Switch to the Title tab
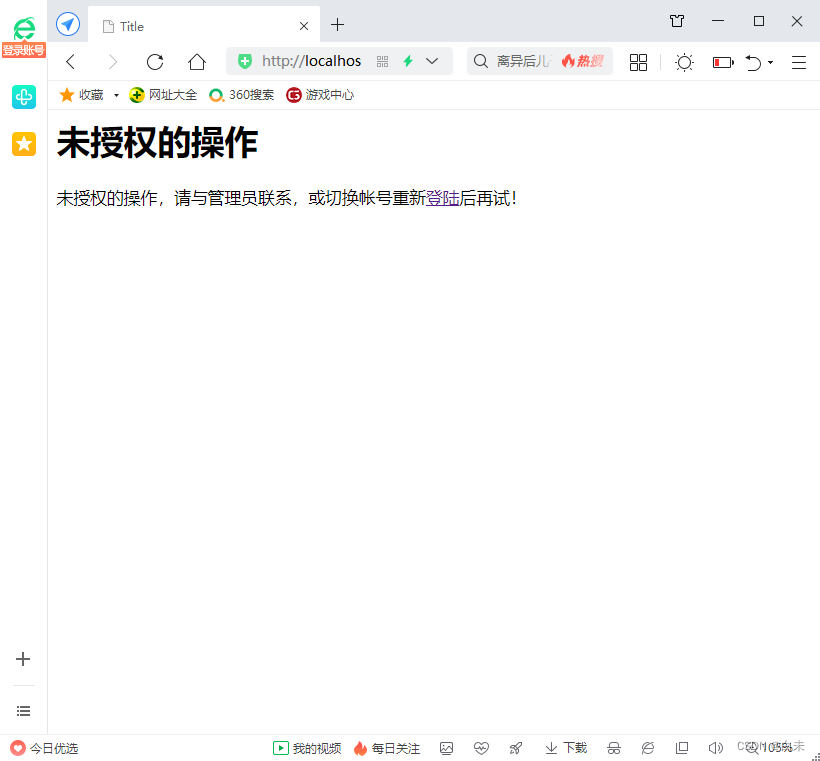 click(x=204, y=26)
